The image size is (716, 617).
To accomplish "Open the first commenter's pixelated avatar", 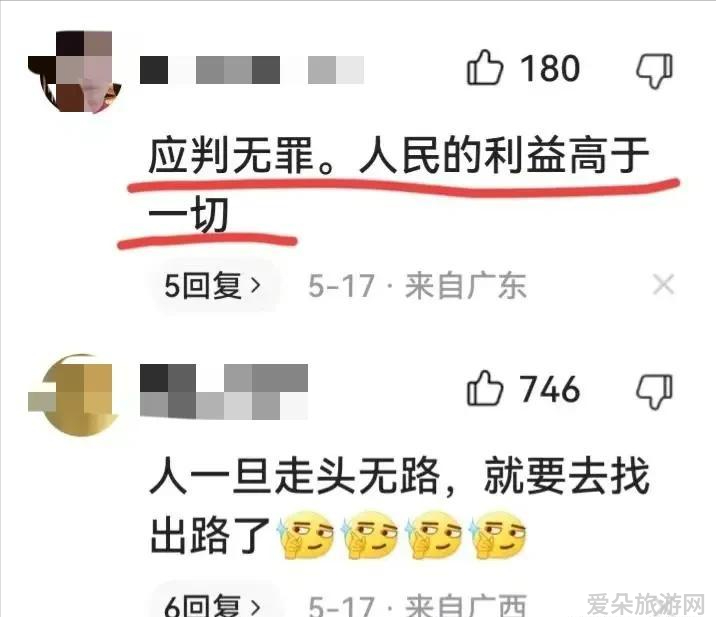I will [75, 72].
